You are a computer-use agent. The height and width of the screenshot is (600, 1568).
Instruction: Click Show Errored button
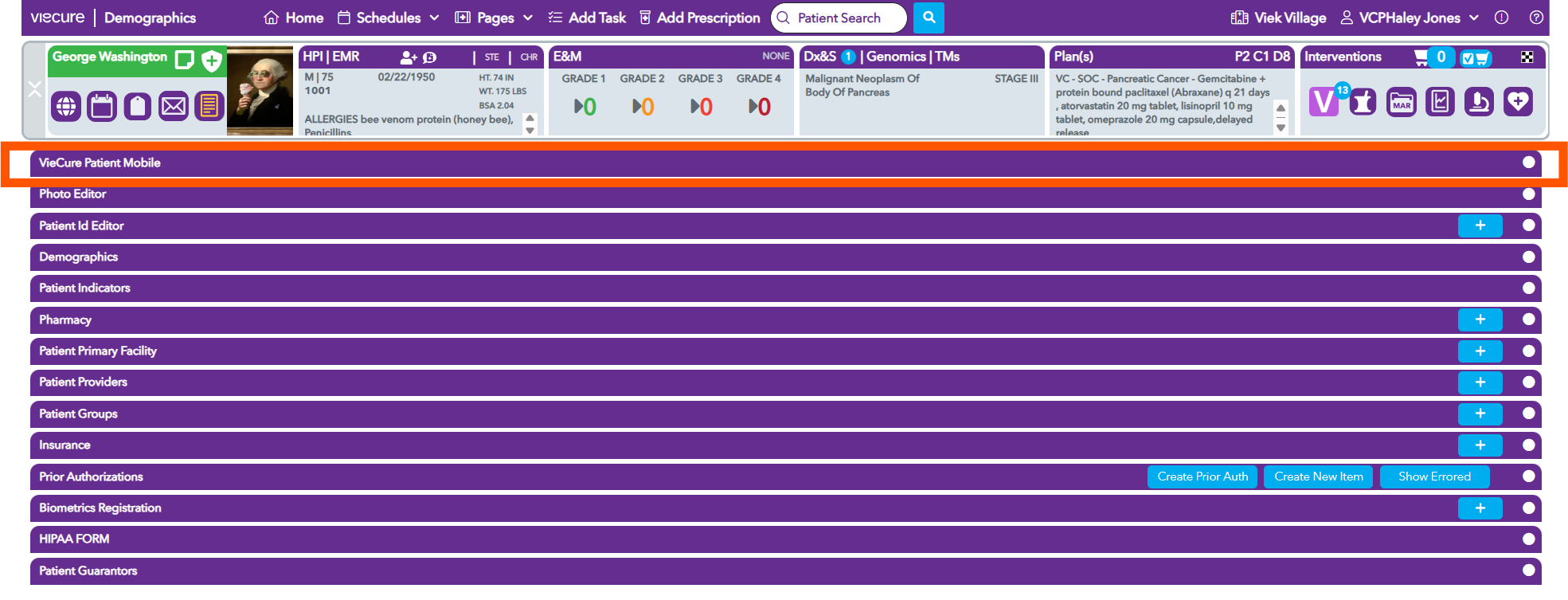tap(1434, 476)
